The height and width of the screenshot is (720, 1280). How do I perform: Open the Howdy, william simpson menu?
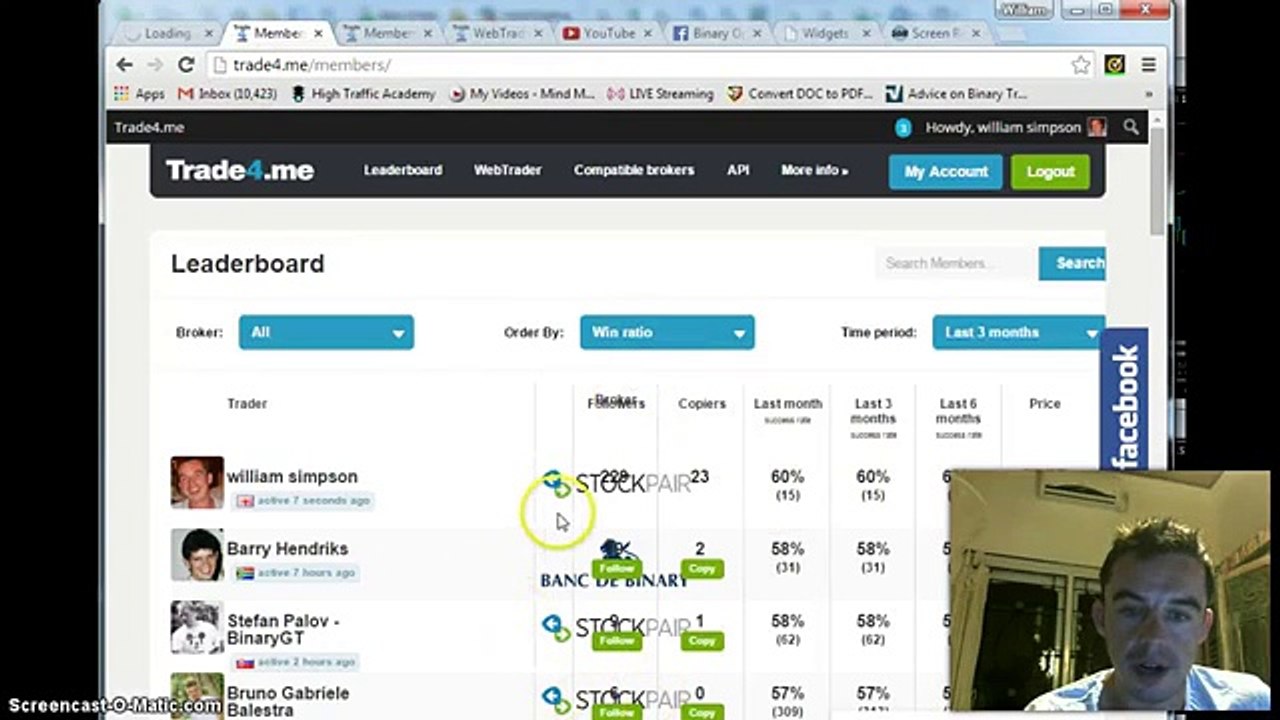coord(1015,127)
